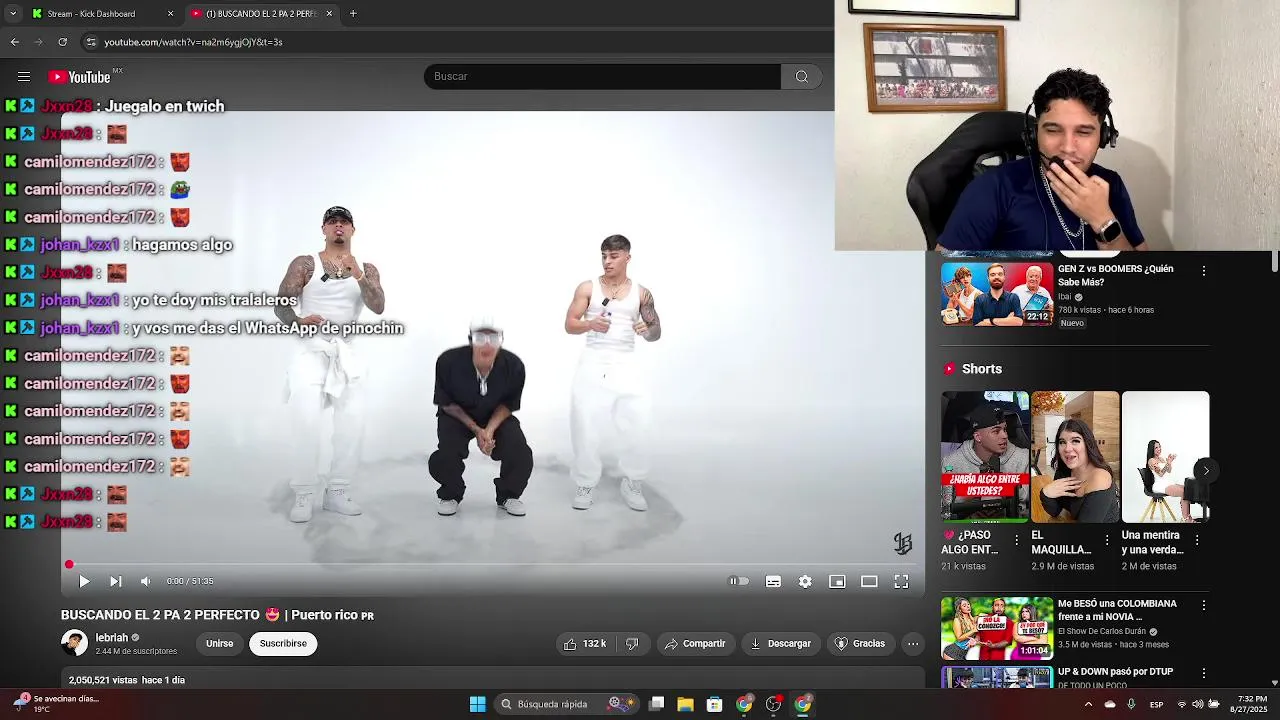Focus the Buscar search field
The image size is (1280, 720).
(x=602, y=77)
